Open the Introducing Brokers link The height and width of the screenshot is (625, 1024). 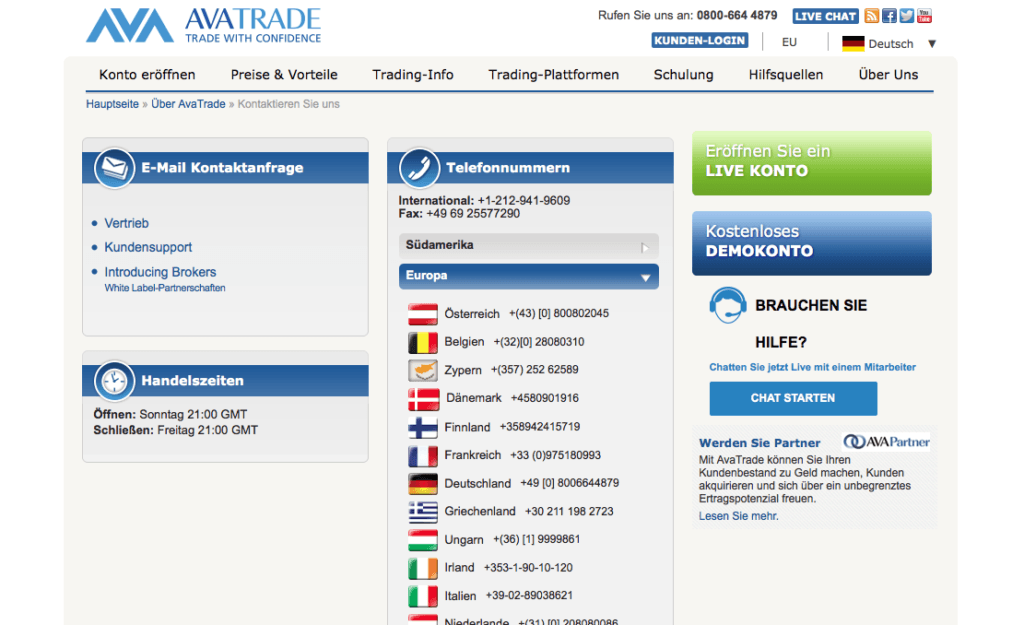pyautogui.click(x=160, y=272)
